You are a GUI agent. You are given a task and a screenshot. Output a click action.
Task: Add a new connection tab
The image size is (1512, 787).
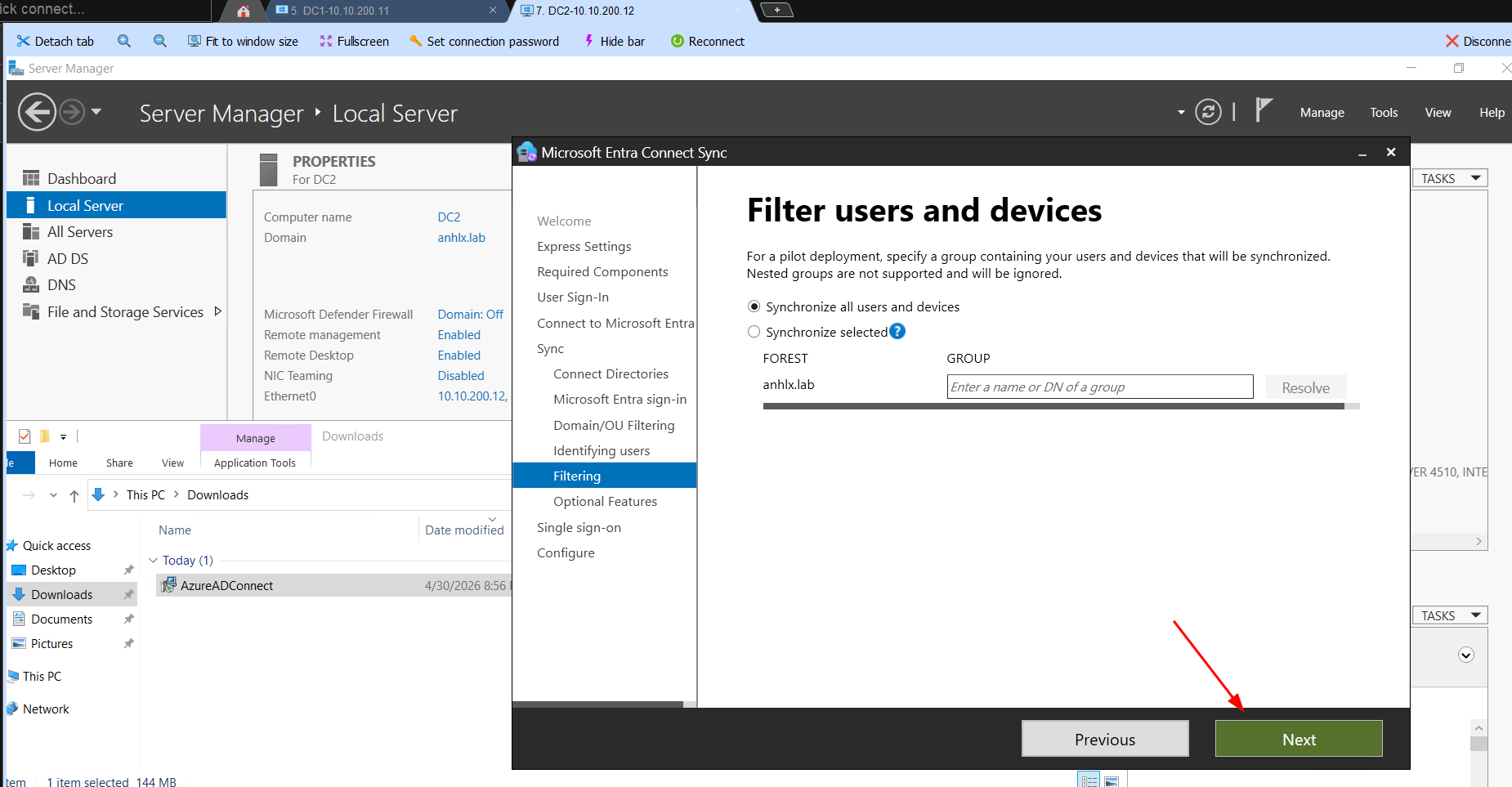click(776, 10)
